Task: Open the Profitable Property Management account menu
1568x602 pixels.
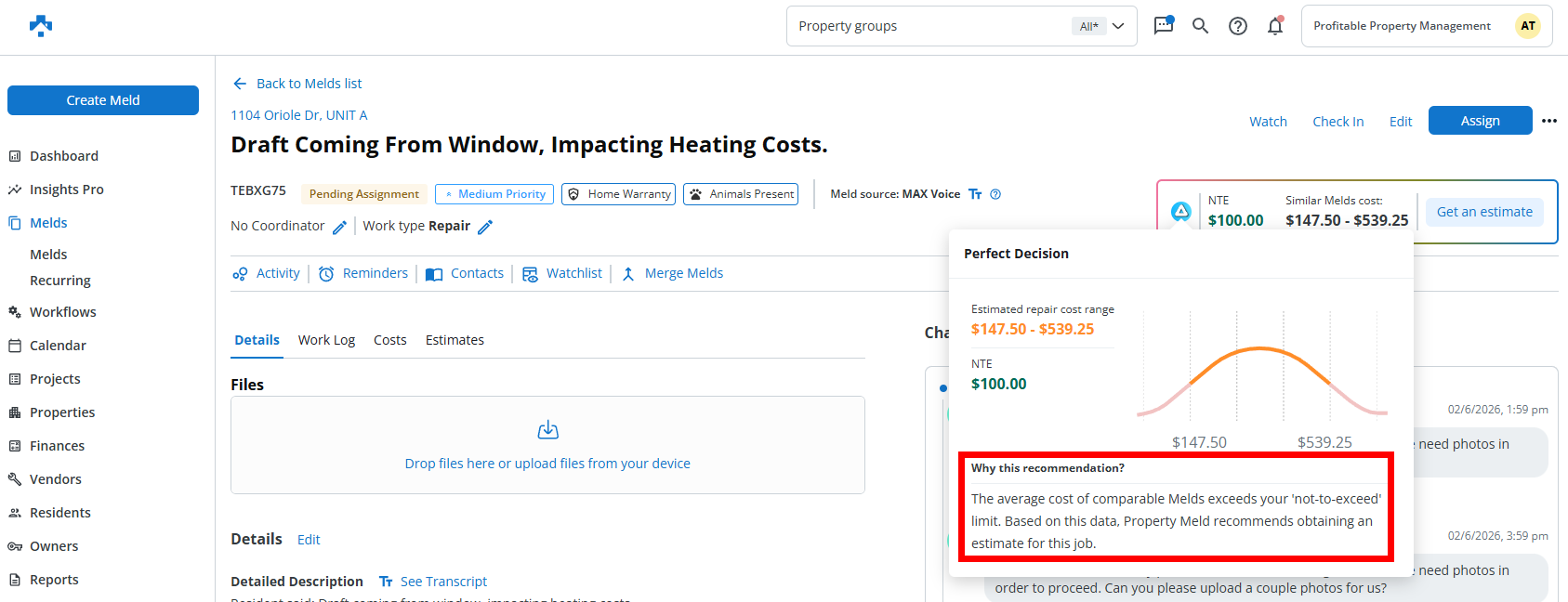Action: click(1426, 26)
